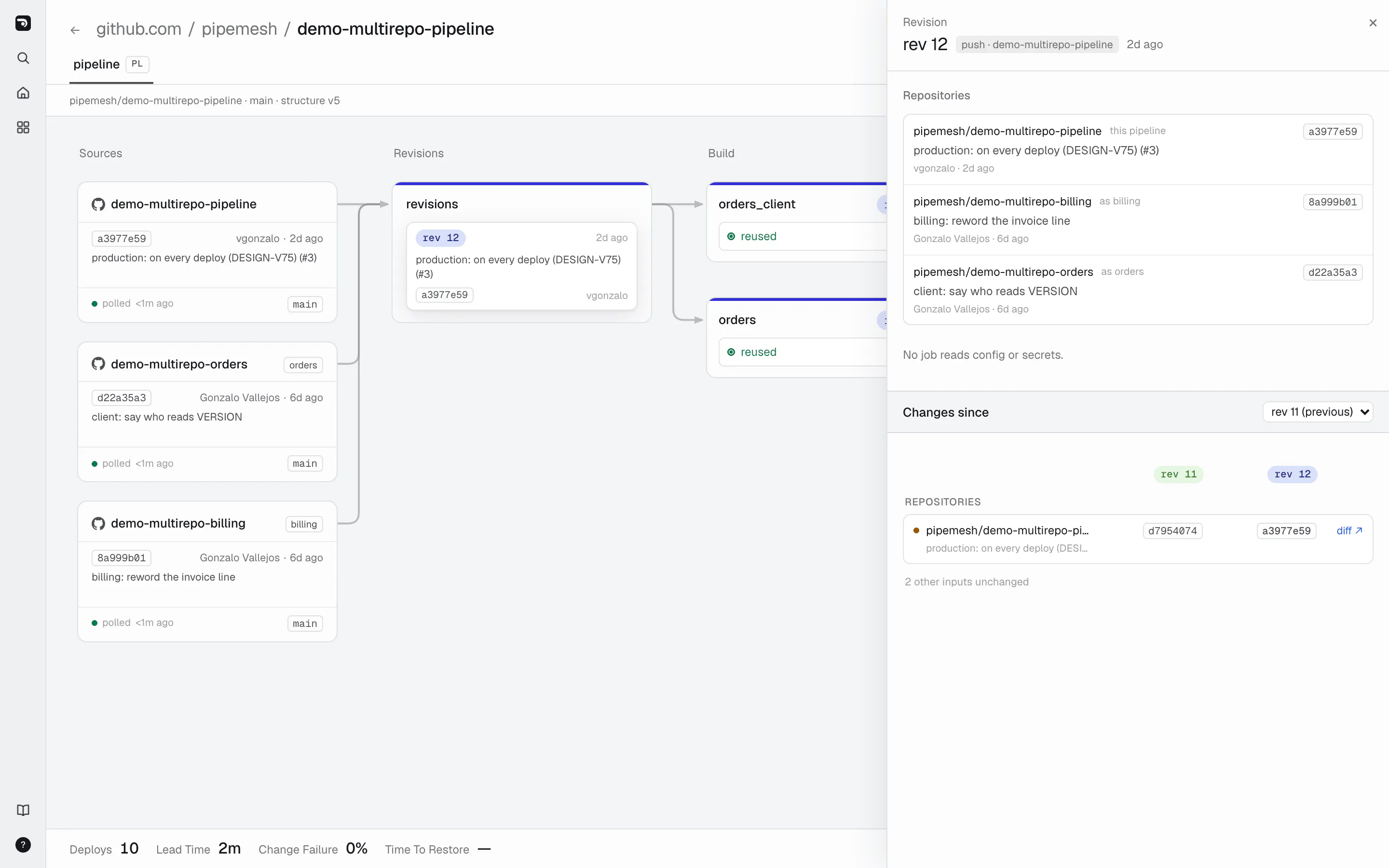Click github.com breadcrumb

[x=138, y=29]
